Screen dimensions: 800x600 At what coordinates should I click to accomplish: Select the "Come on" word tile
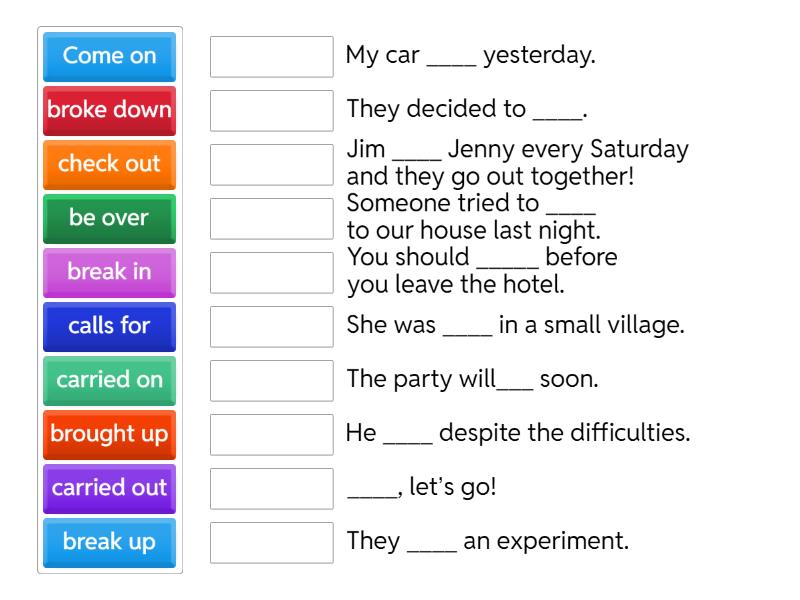(108, 57)
